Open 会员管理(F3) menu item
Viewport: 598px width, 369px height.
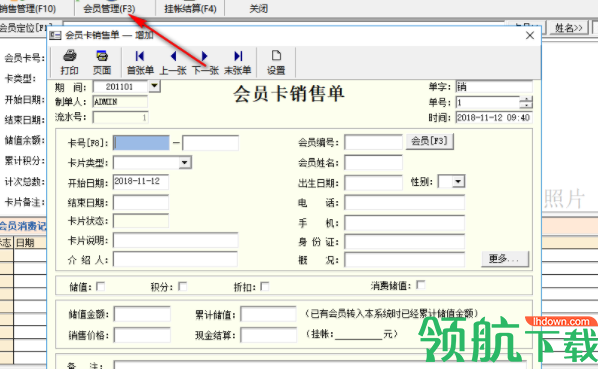109,8
